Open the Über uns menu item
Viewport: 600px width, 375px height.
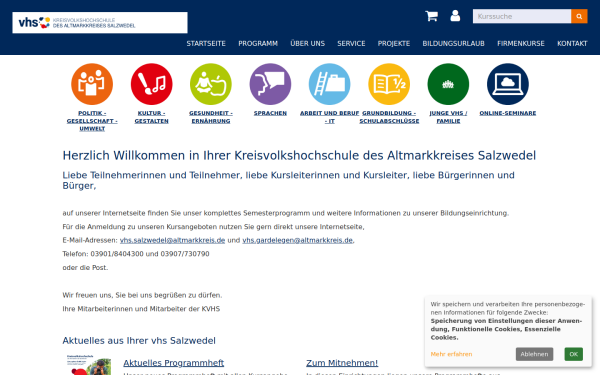tap(307, 44)
